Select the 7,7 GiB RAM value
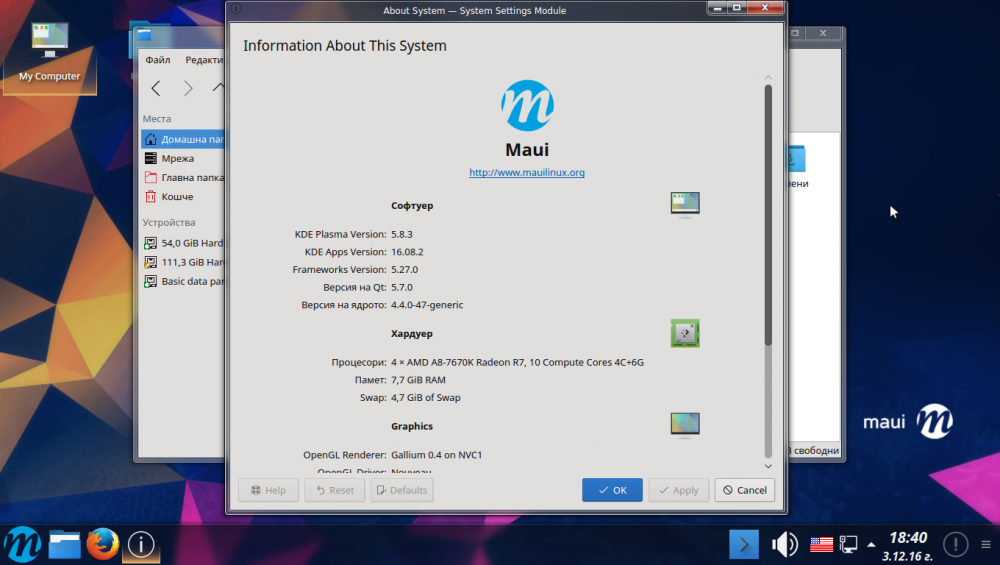Image resolution: width=1000 pixels, height=565 pixels. [418, 379]
